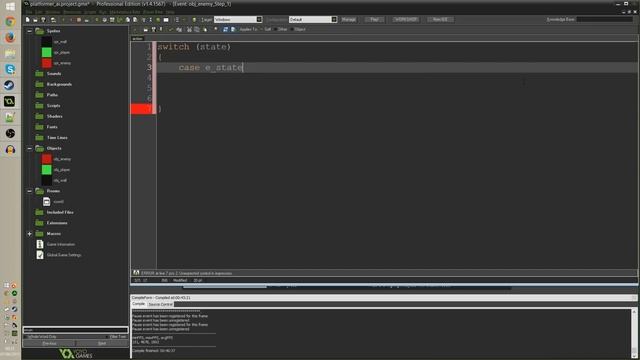Screen dimensions: 640x360
Task: Select the Other radio button
Action: 276,29
